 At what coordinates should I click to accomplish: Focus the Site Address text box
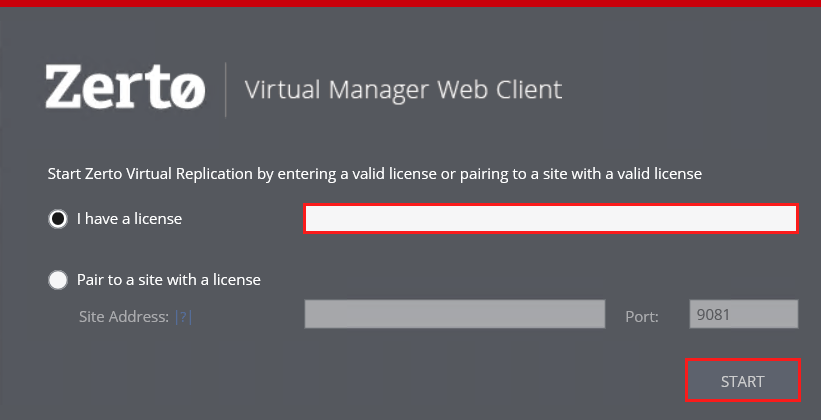coord(454,314)
